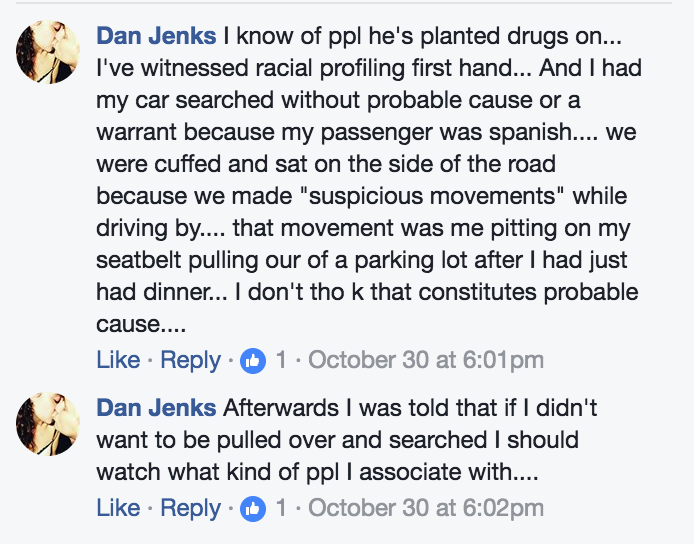Click the word "cuffed" in the first comment

(x=192, y=165)
